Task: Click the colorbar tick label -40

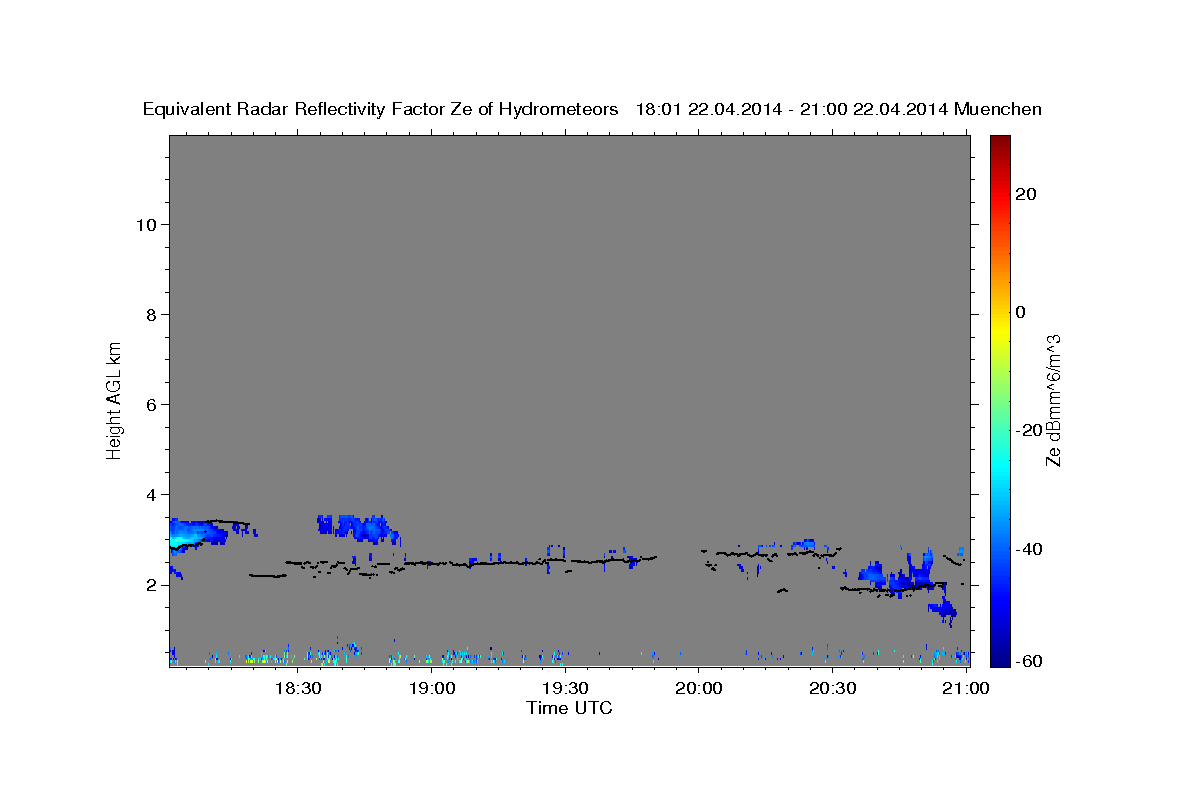Action: 1028,549
